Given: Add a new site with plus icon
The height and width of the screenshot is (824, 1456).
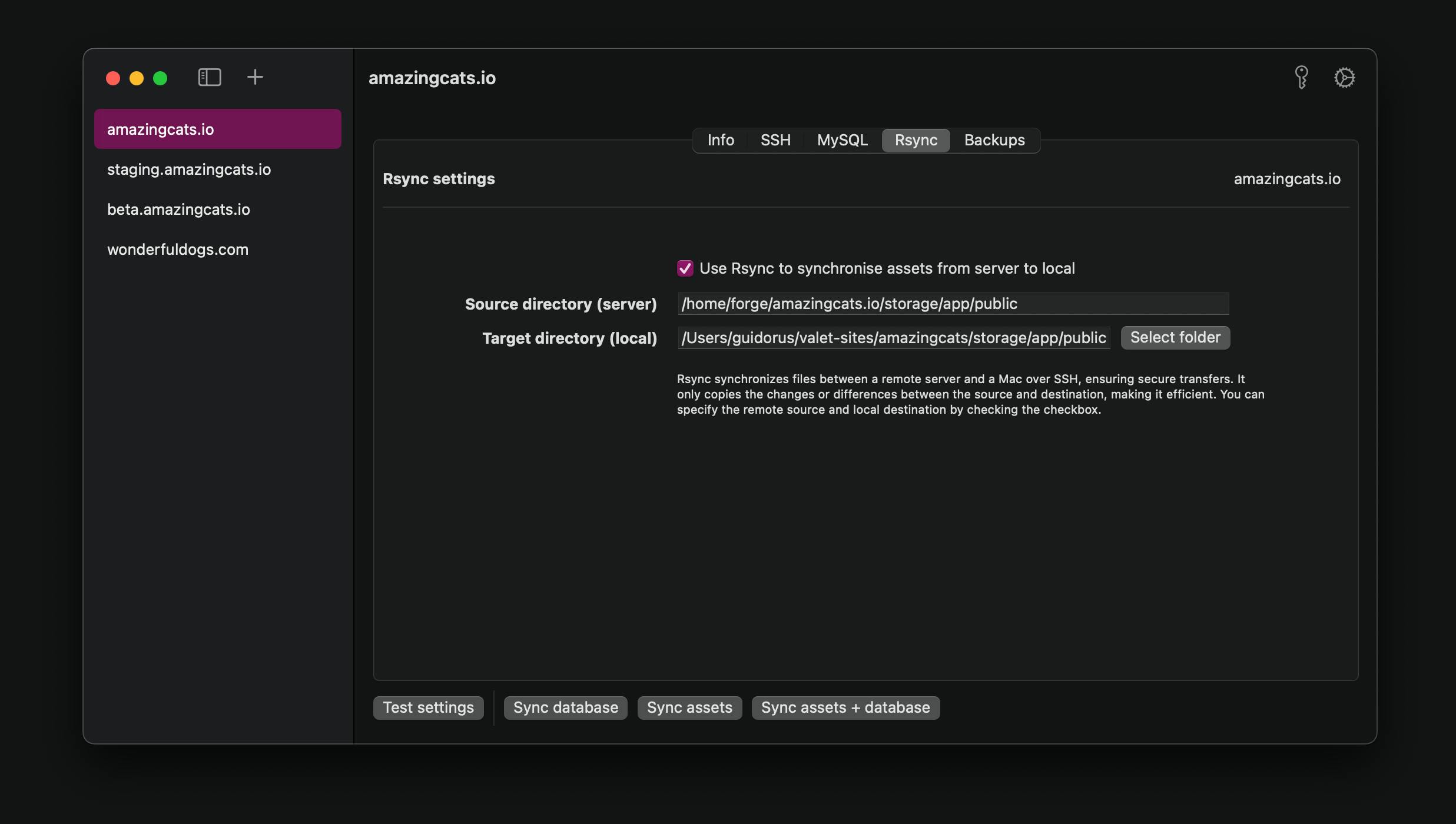Looking at the screenshot, I should [x=255, y=77].
